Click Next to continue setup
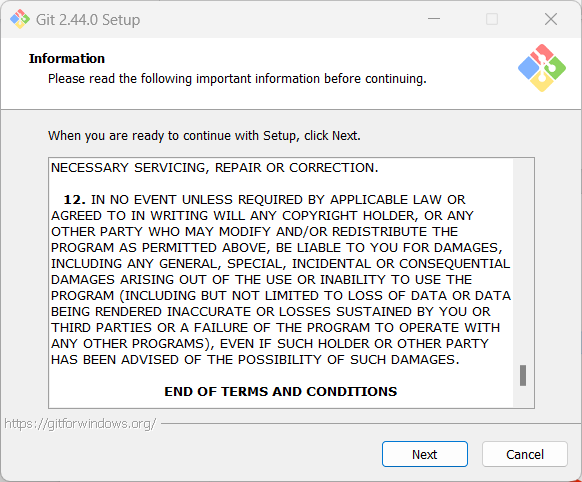582x482 pixels. coord(425,454)
